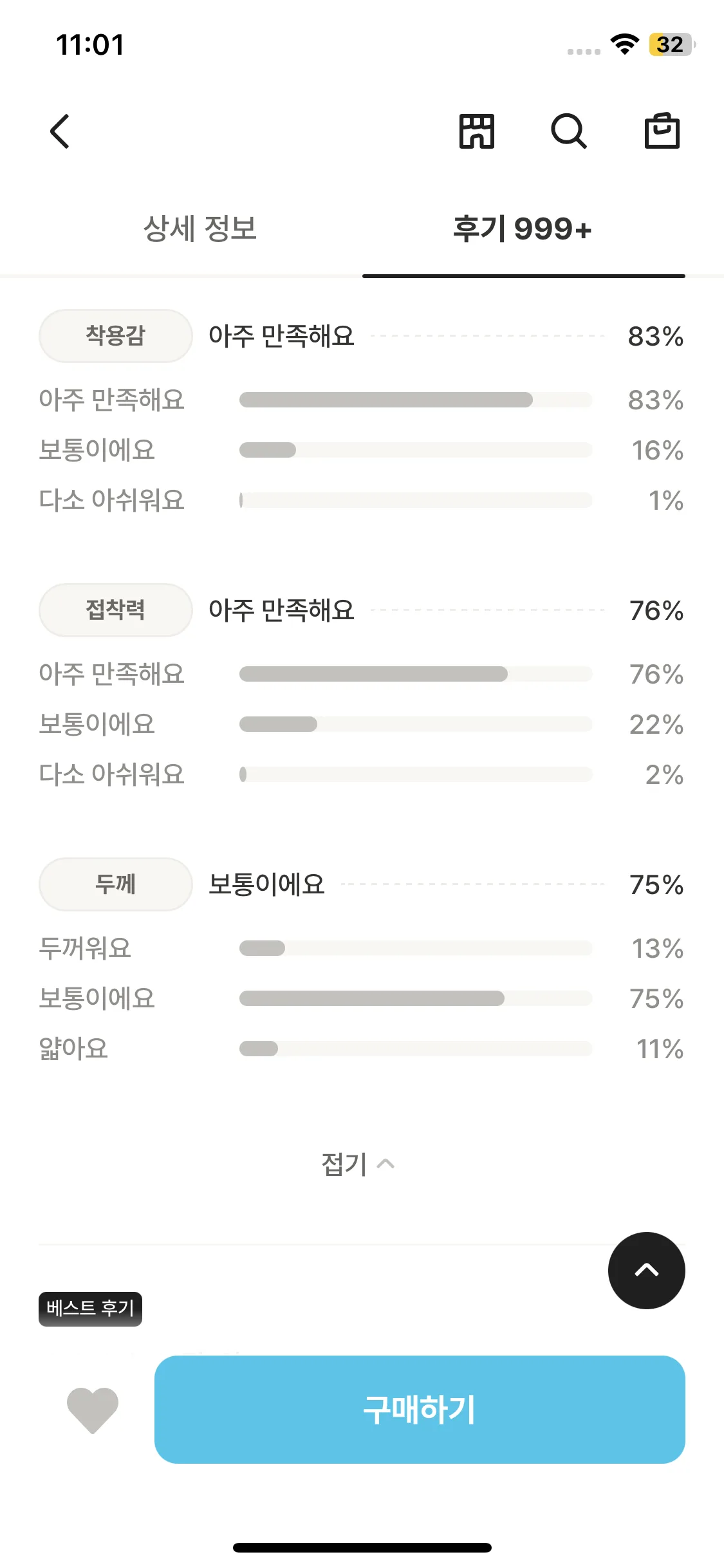The width and height of the screenshot is (724, 1568).
Task: Click the 83% 아주 만족해요 rating bar
Action: (415, 400)
